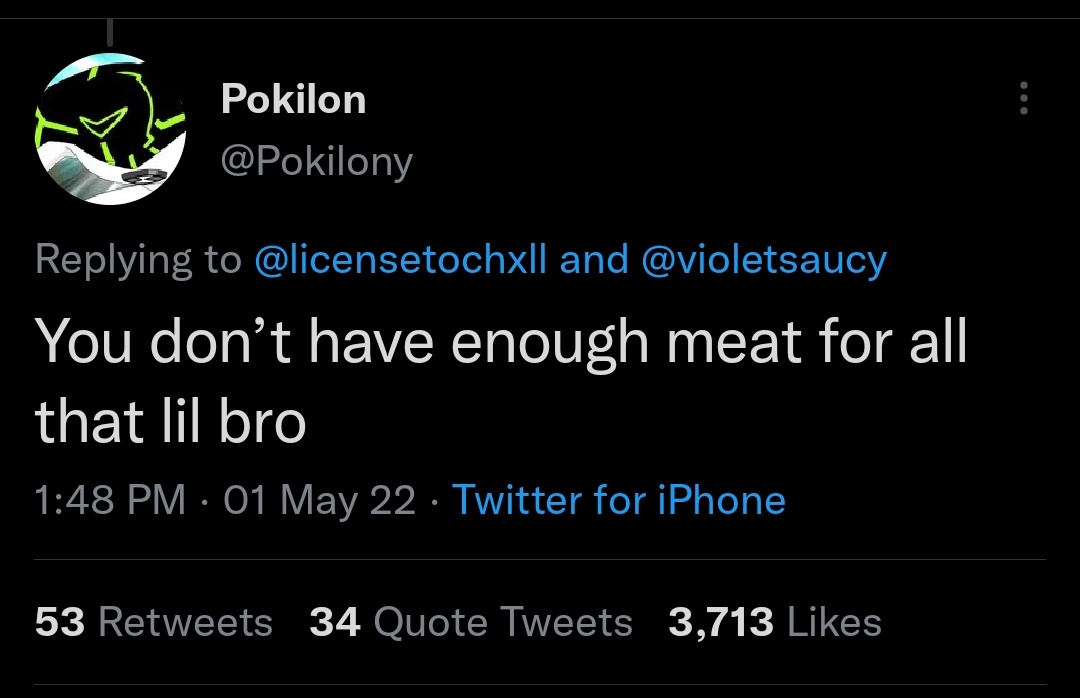Viewport: 1080px width, 698px height.
Task: Select the 'Replying to' label
Action: tap(138, 260)
